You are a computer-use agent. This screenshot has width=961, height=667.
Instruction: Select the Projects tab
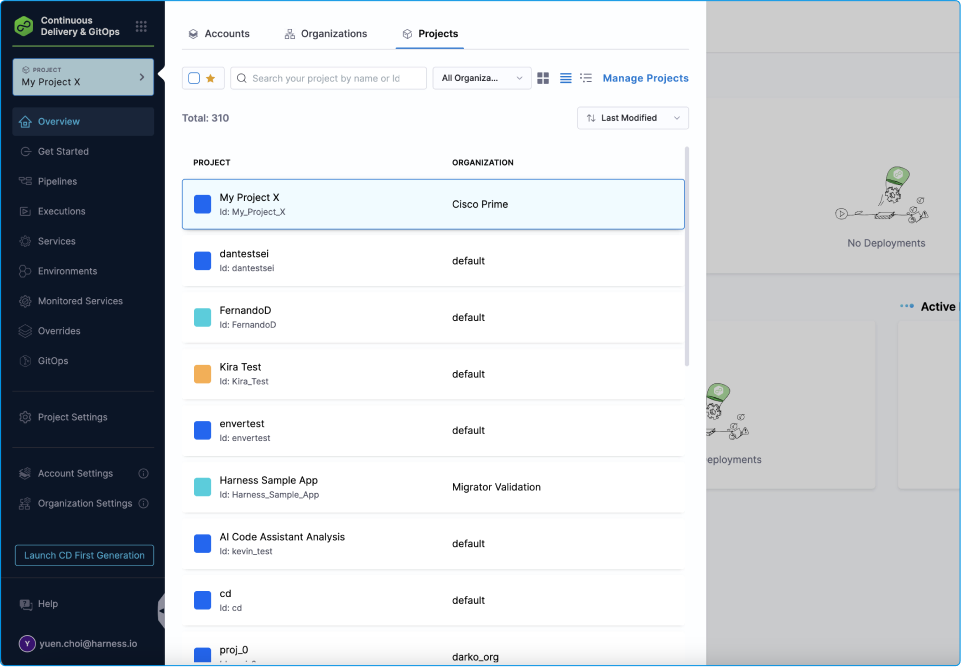click(x=430, y=34)
